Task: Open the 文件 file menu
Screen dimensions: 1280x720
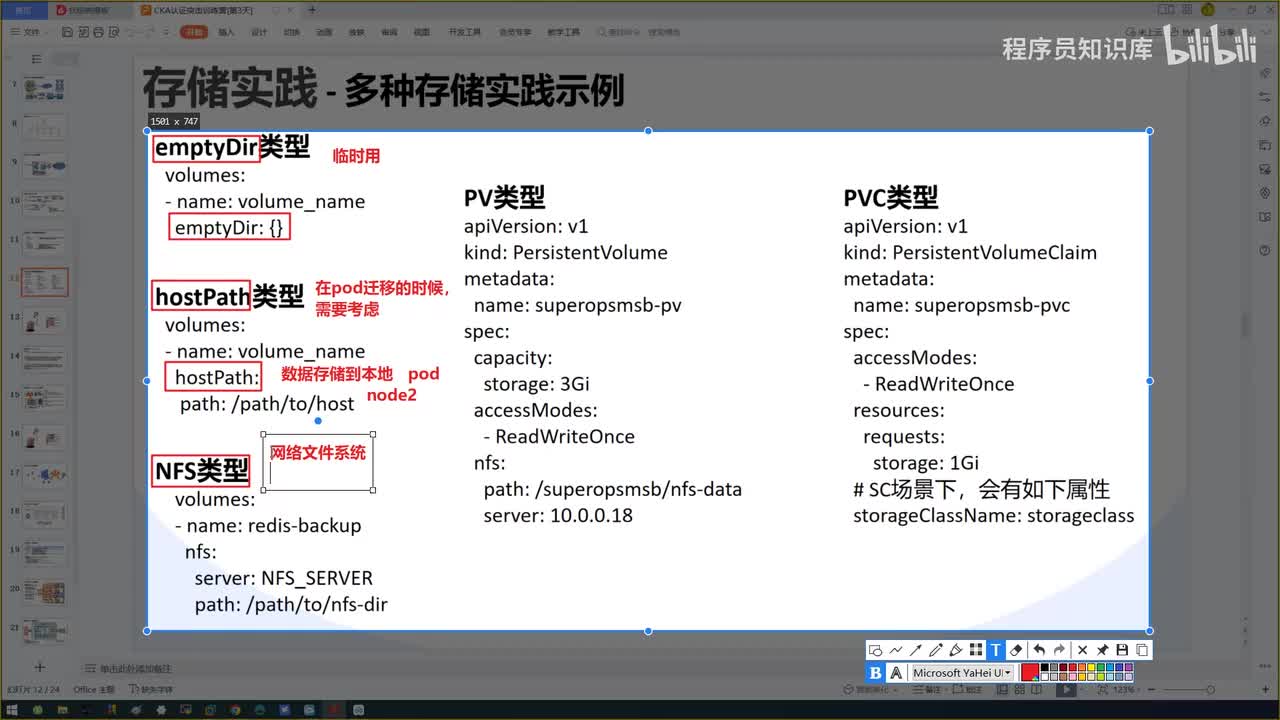Action: 30,32
